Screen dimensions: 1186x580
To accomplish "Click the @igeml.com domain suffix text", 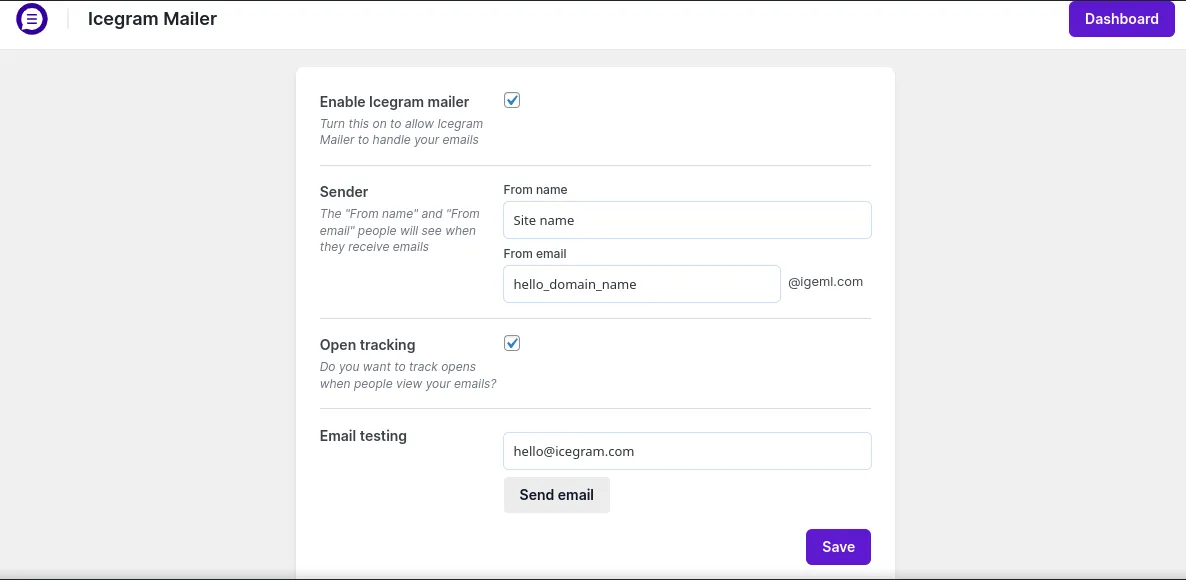I will (x=825, y=282).
